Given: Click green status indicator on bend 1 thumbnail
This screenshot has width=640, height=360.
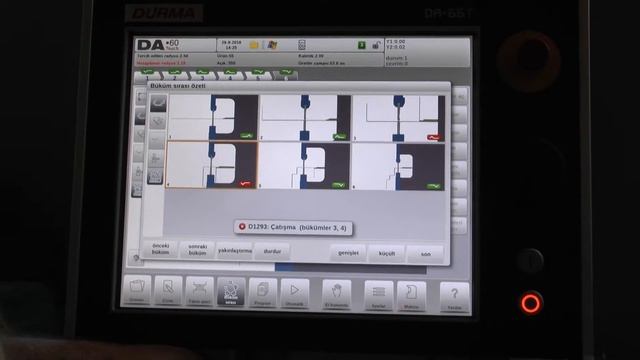Looking at the screenshot, I should point(247,136).
